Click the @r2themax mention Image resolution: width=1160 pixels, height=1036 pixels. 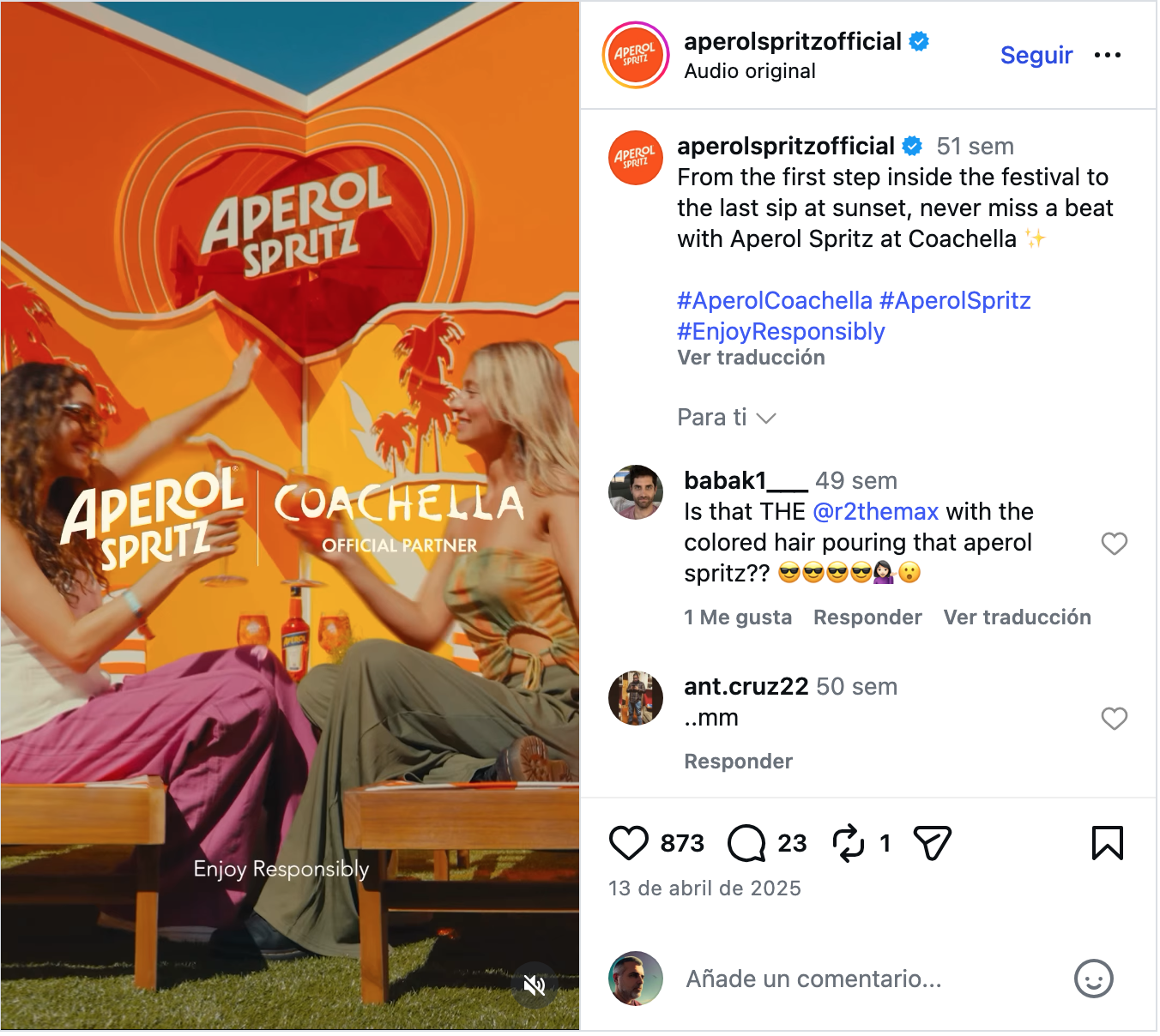pyautogui.click(x=875, y=512)
